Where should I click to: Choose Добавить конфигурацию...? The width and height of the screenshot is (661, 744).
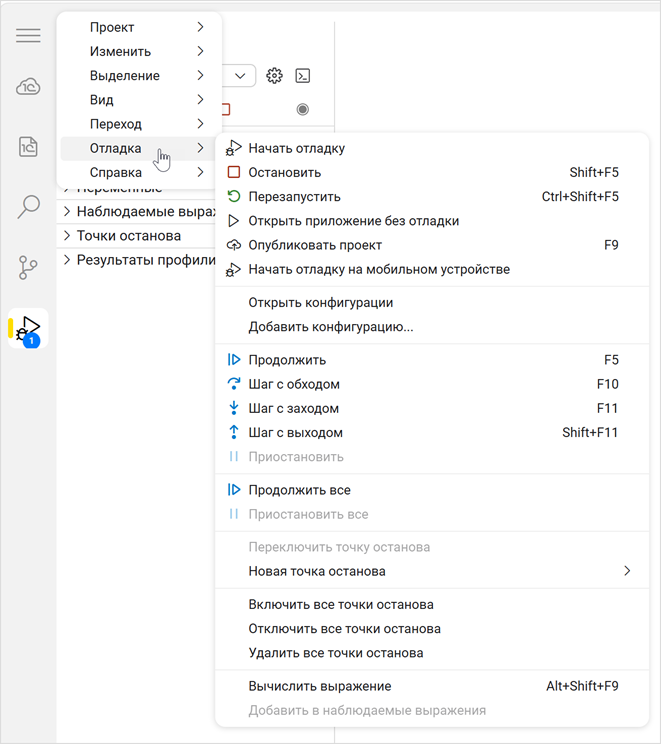pyautogui.click(x=432, y=327)
